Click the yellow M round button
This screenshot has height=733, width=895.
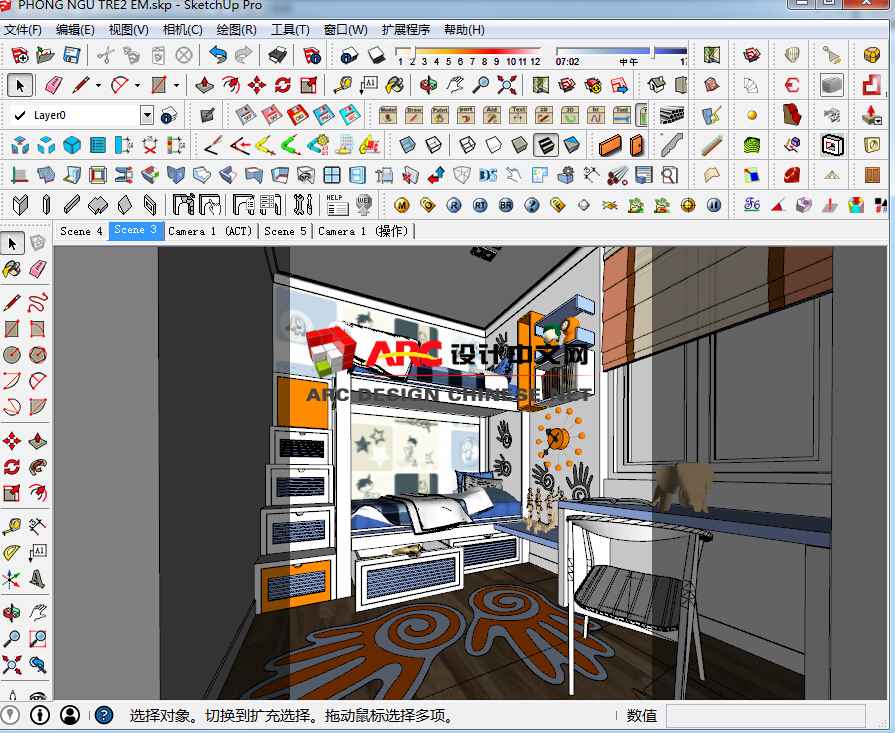[402, 204]
